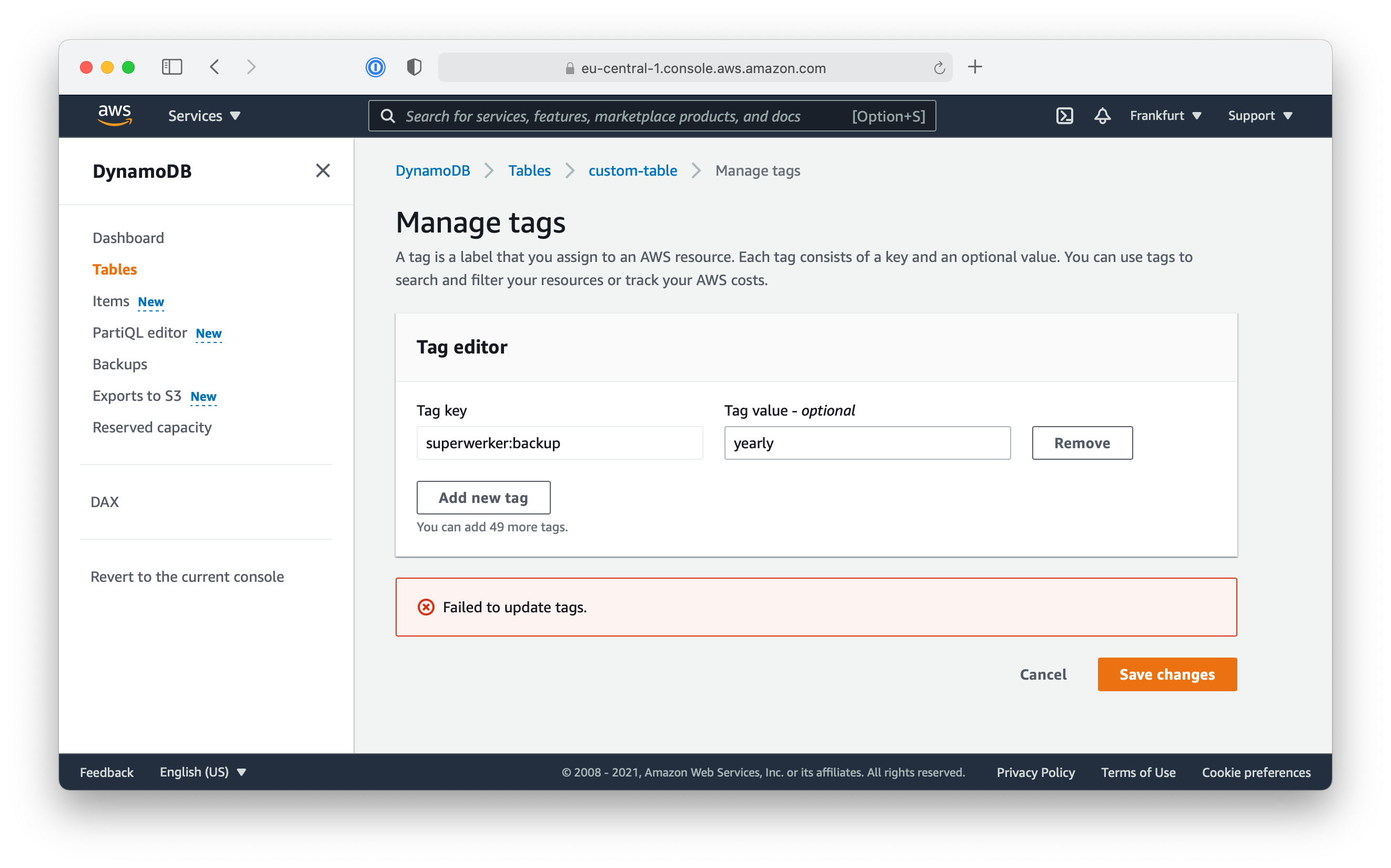This screenshot has height=868, width=1391.
Task: Click the New badge beside PartiQL editor
Action: point(208,333)
